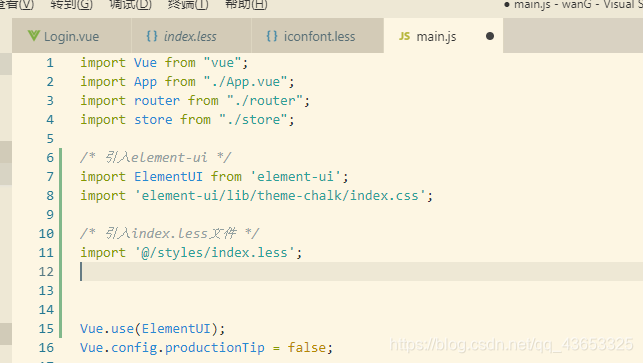Viewport: 643px width, 363px height.
Task: Close main.js via its unsaved dot indicator
Action: [490, 36]
